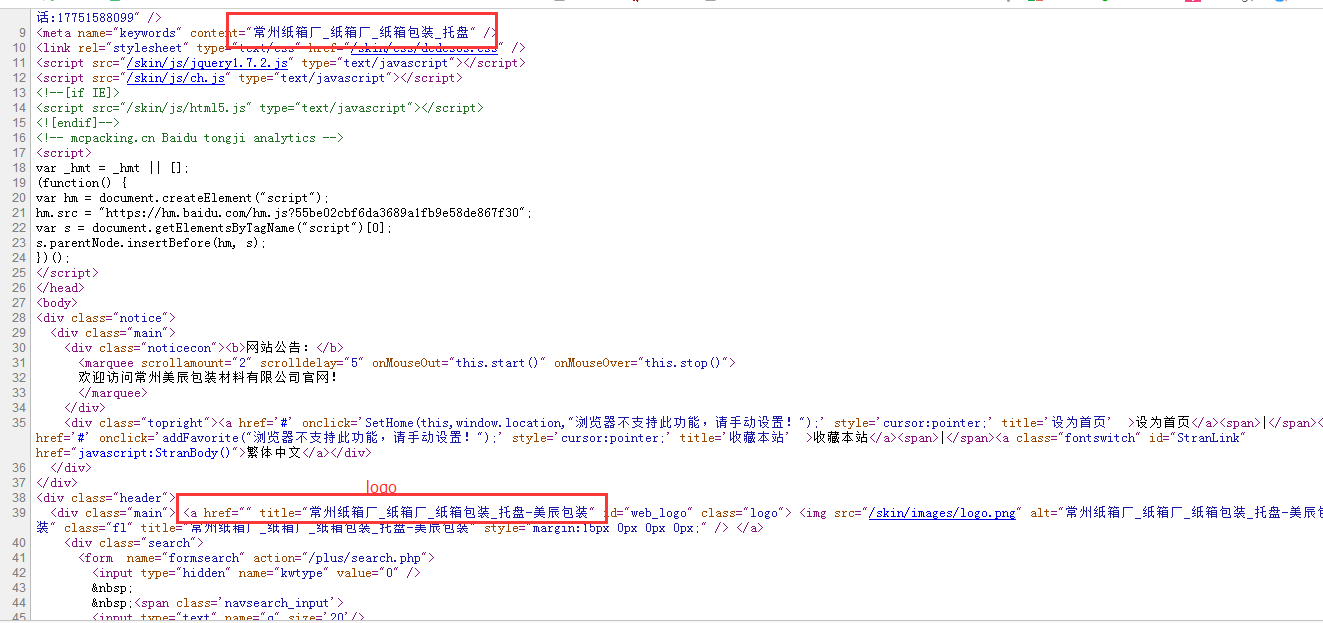The height and width of the screenshot is (623, 1323).
Task: Click the marquee scrollamount="2" tag line
Action: (x=407, y=362)
